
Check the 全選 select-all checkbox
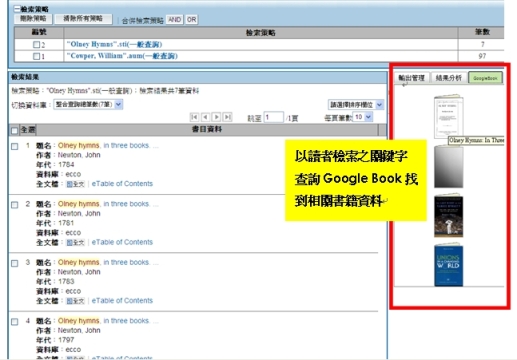[x=14, y=130]
